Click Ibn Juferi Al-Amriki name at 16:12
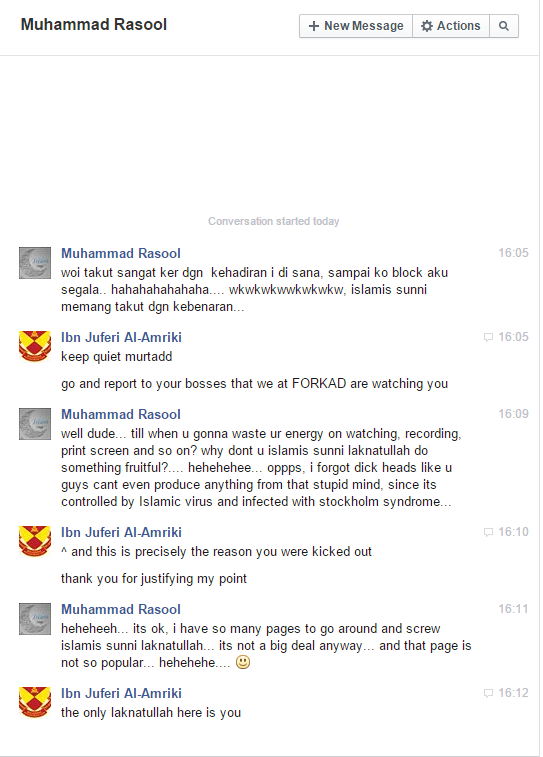Viewport: 543px width, 757px height. 121,694
